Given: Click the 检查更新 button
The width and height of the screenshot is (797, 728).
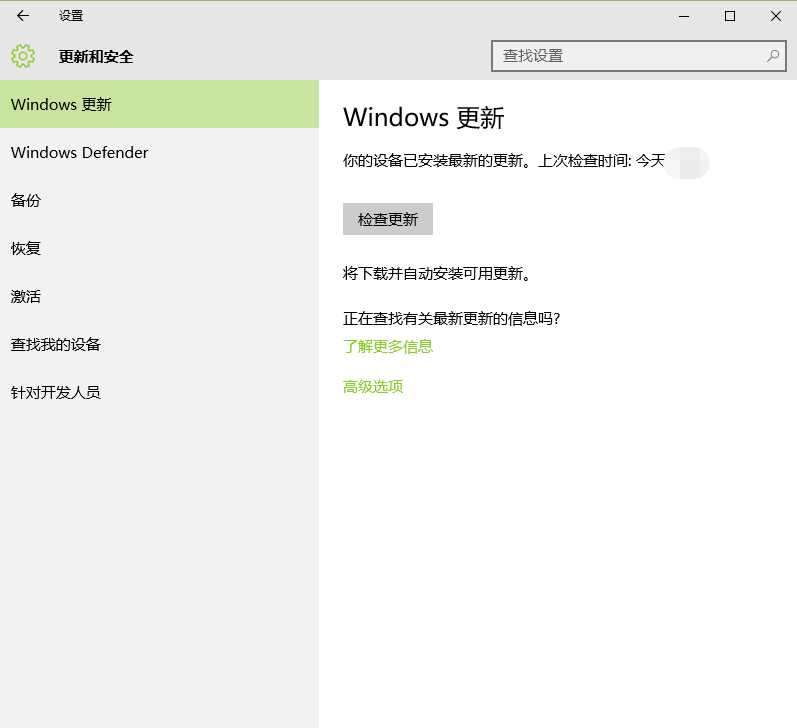Looking at the screenshot, I should (x=388, y=219).
